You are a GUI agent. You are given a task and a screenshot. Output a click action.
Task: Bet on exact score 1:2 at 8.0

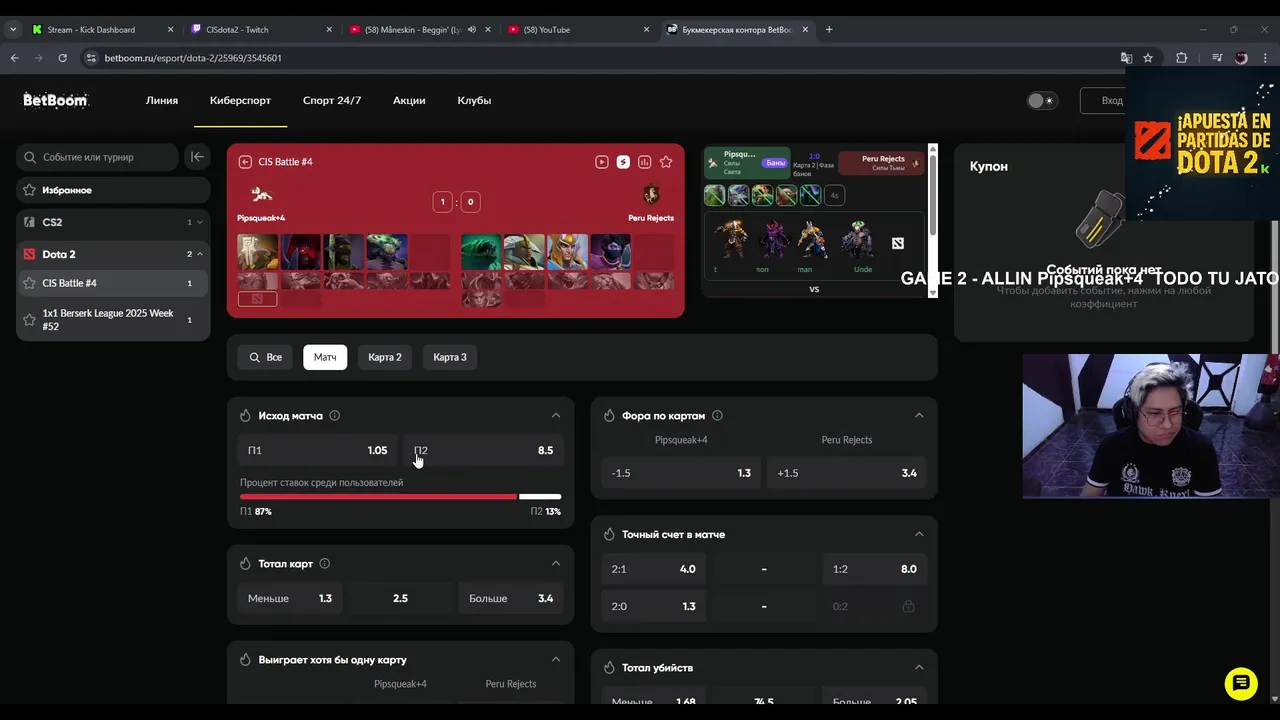(x=874, y=569)
